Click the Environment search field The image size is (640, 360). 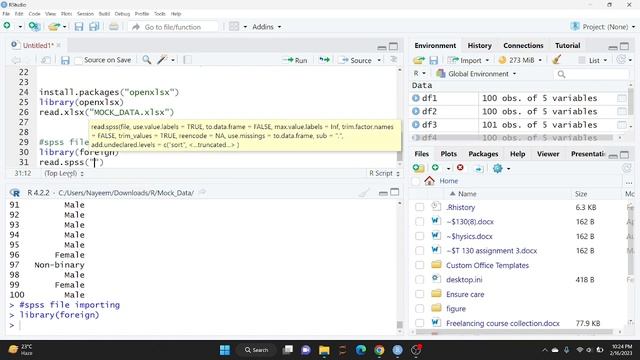[591, 74]
